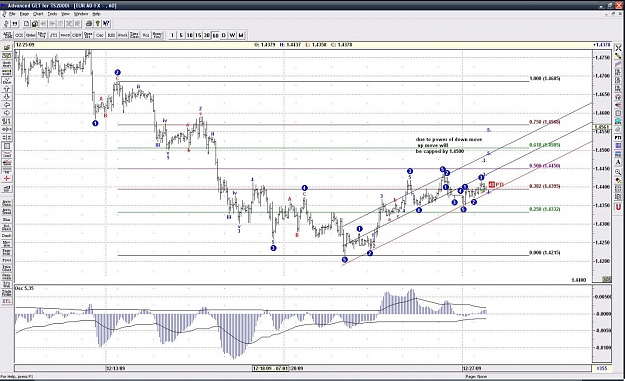Click the context help pointer icon

pos(106,24)
